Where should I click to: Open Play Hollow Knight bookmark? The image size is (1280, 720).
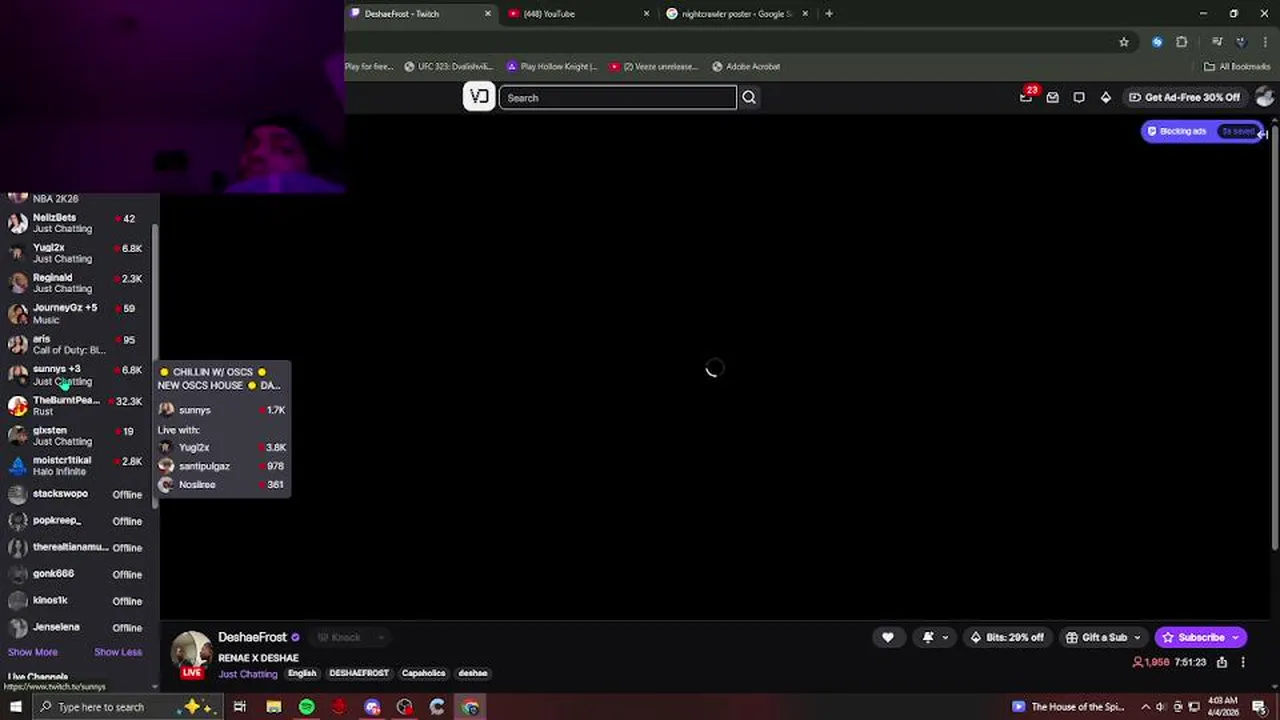552,66
